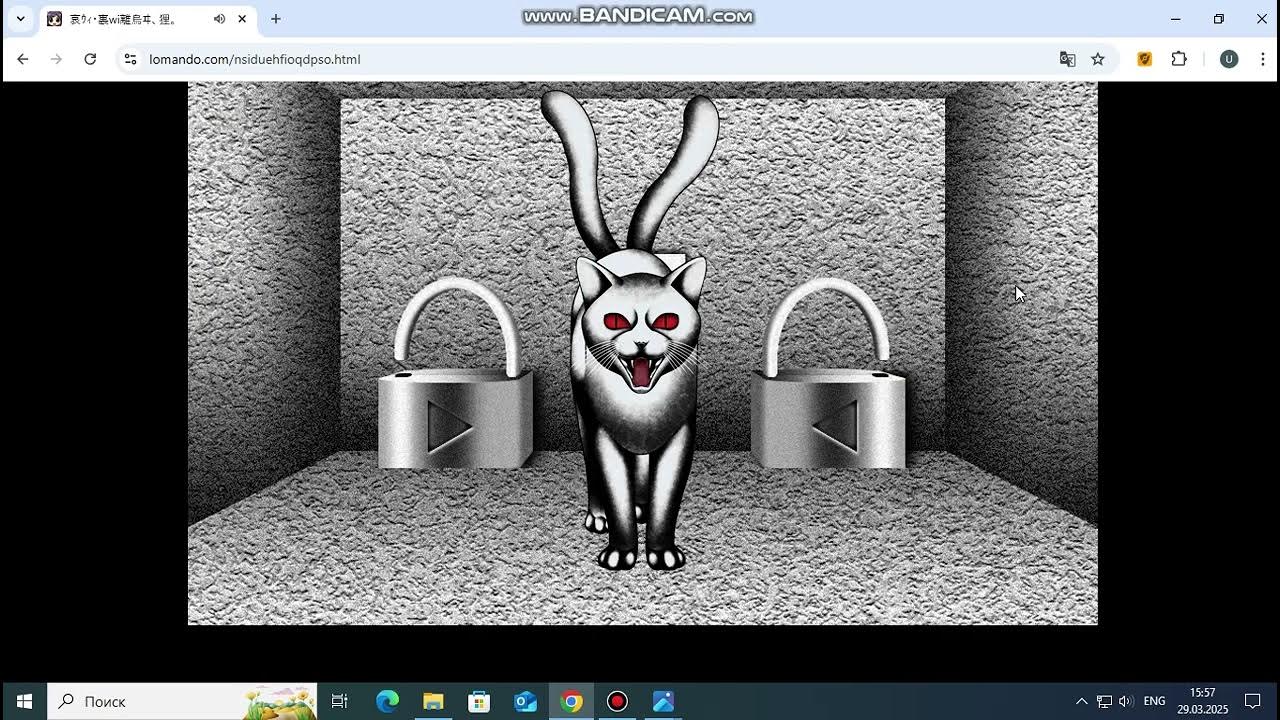Open Microsoft Edge from the taskbar
The height and width of the screenshot is (720, 1280).
[x=387, y=701]
